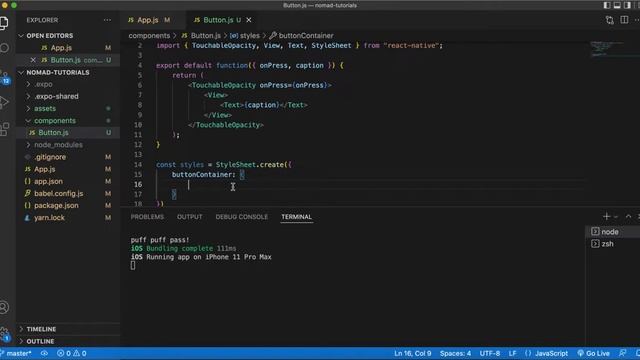
Task: Click the styles breadcrumb segment
Action: (x=245, y=36)
